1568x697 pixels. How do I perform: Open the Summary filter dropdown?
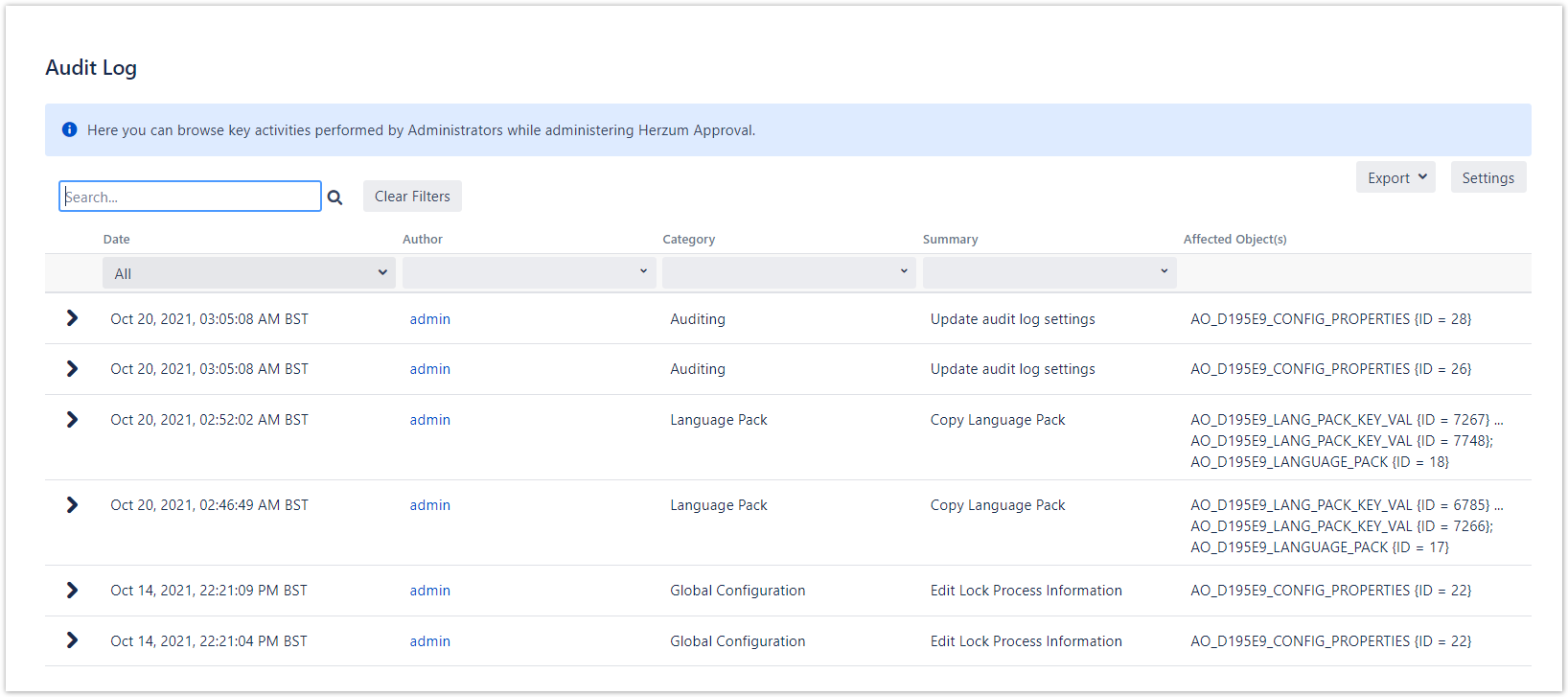[1049, 272]
